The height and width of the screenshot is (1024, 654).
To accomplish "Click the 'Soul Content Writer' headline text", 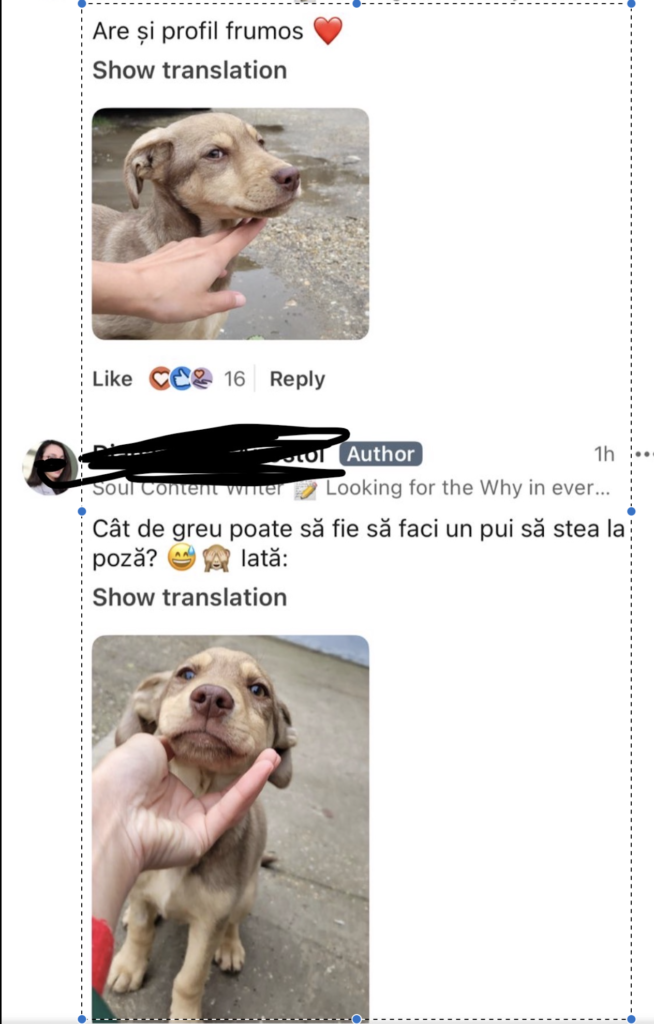I will [188, 488].
